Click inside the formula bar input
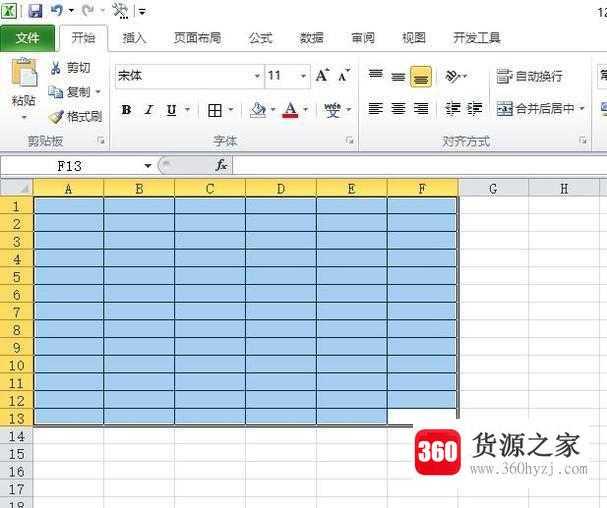This screenshot has height=508, width=607. 420,166
